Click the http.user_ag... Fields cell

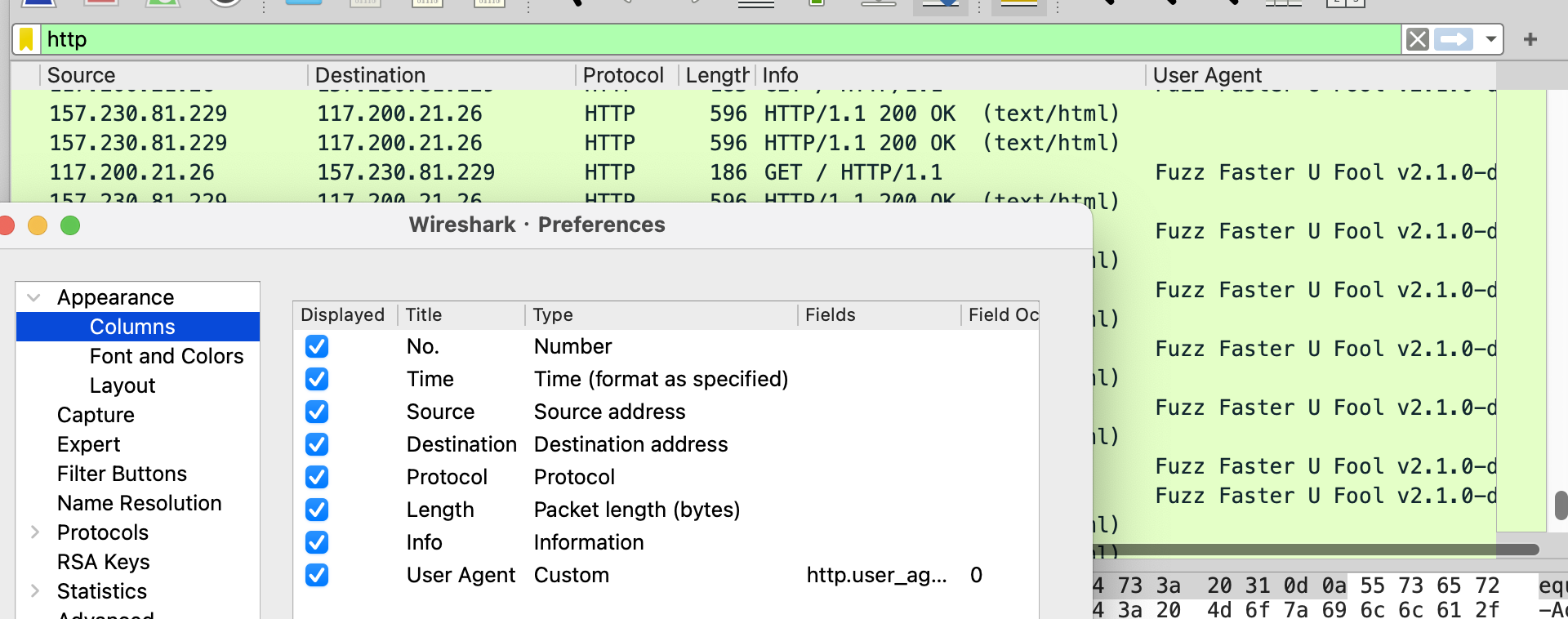(x=876, y=575)
